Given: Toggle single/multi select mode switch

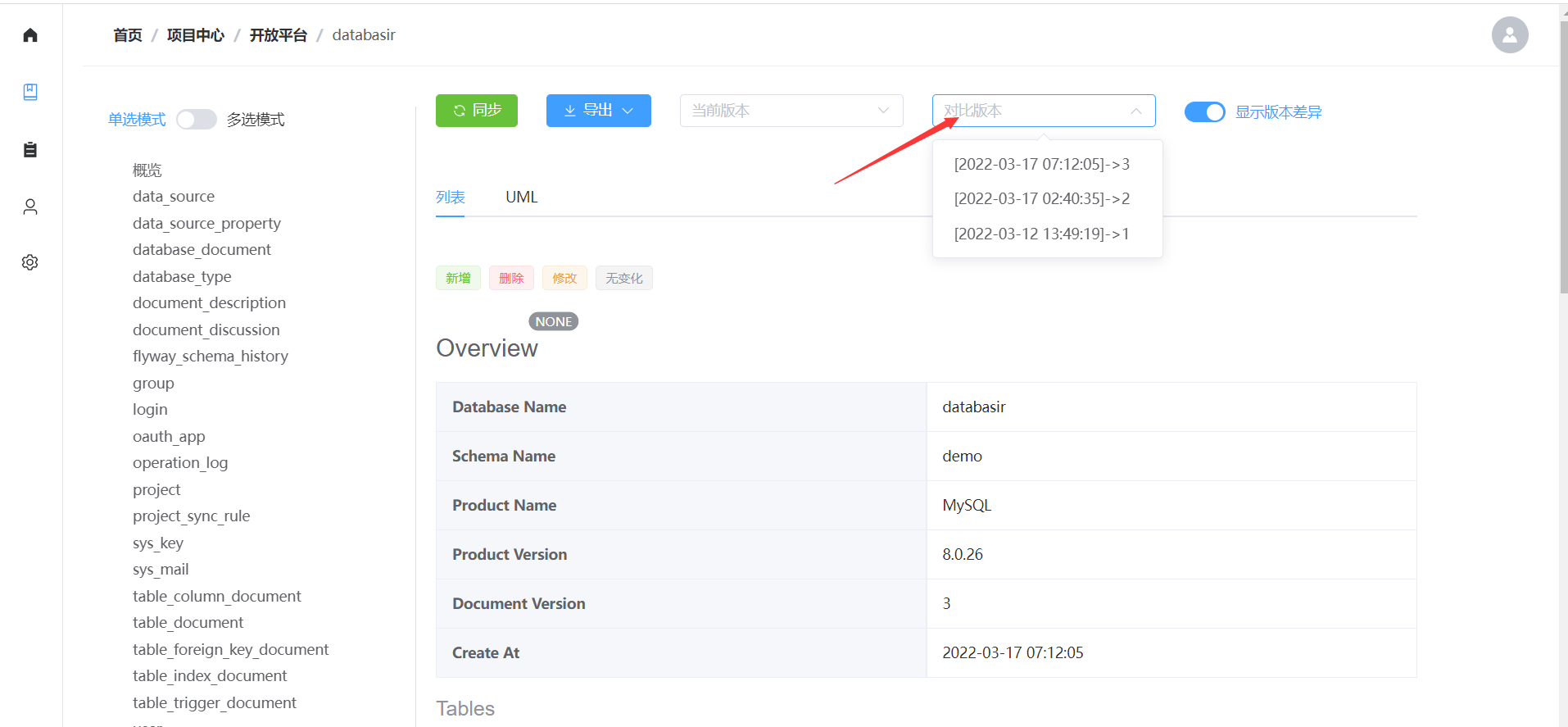Looking at the screenshot, I should [x=197, y=120].
